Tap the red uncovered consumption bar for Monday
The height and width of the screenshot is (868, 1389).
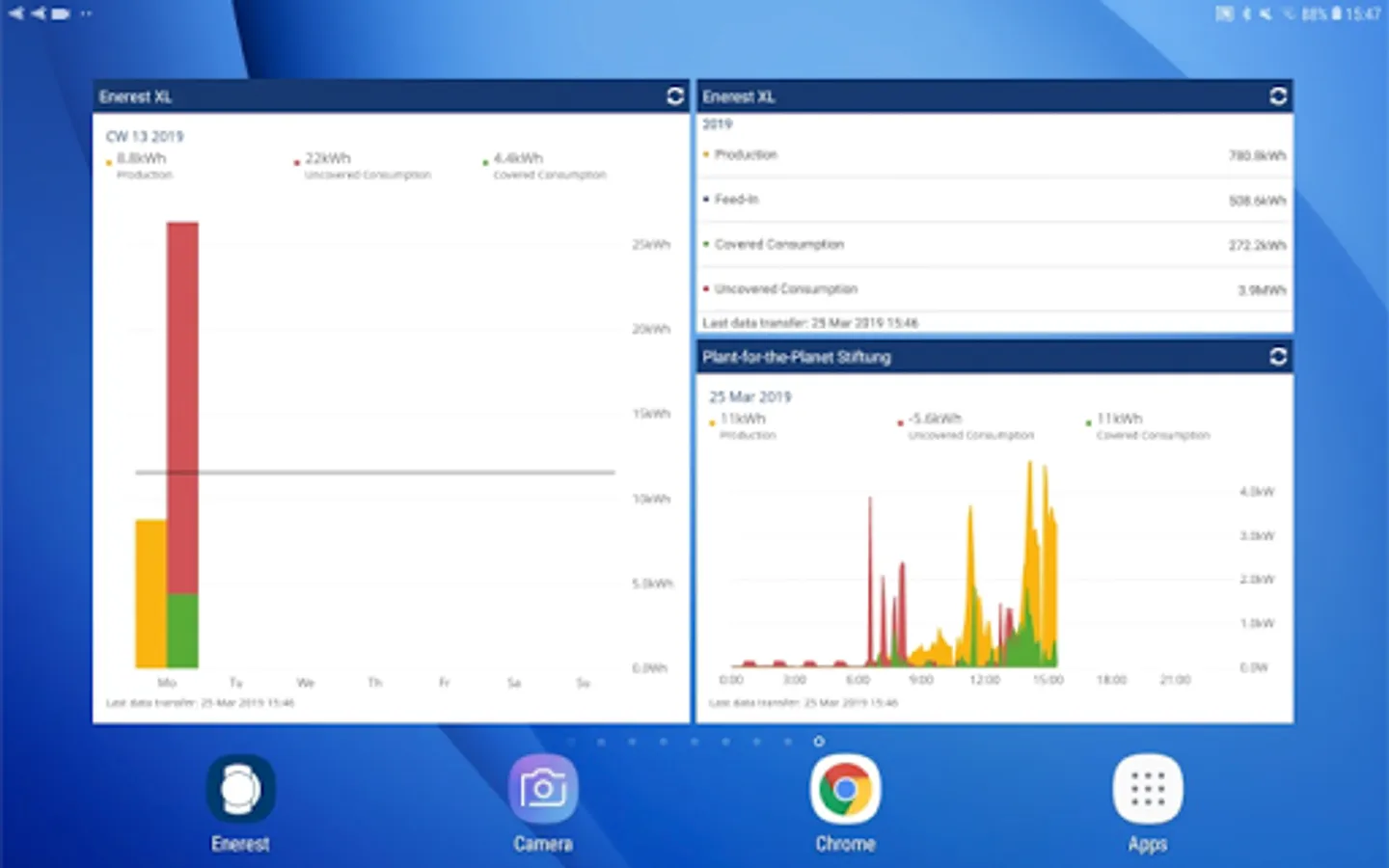182,407
